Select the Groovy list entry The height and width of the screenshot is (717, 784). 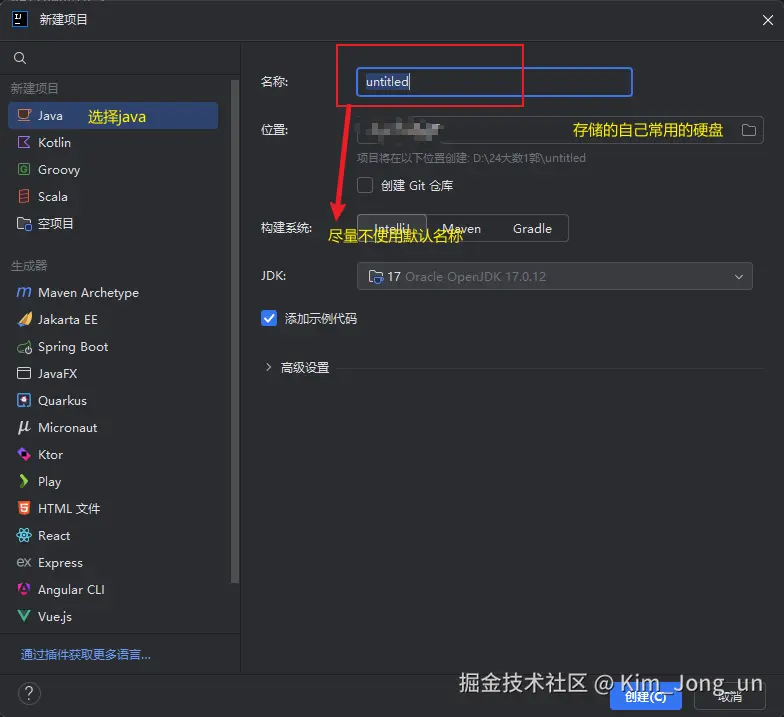(x=113, y=170)
